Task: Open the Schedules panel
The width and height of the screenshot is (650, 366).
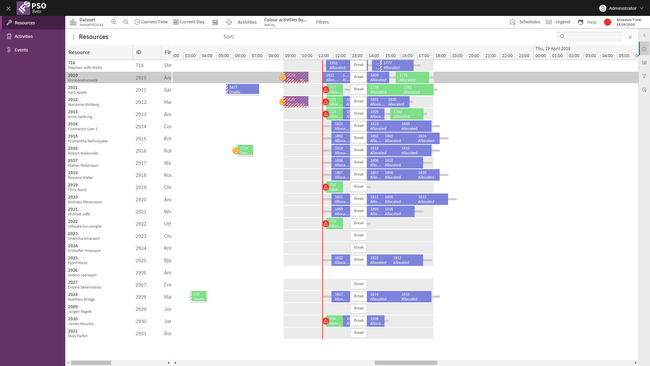Action: [x=525, y=22]
